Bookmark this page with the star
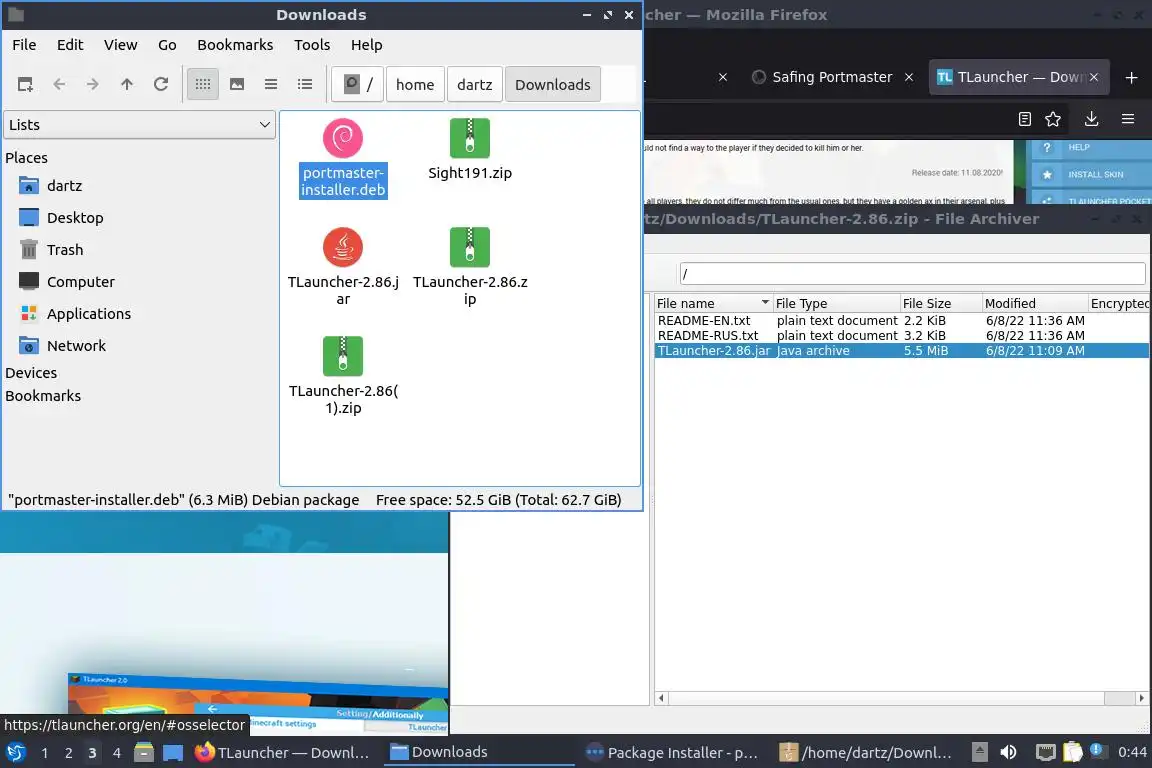The width and height of the screenshot is (1152, 768). coord(1053,119)
